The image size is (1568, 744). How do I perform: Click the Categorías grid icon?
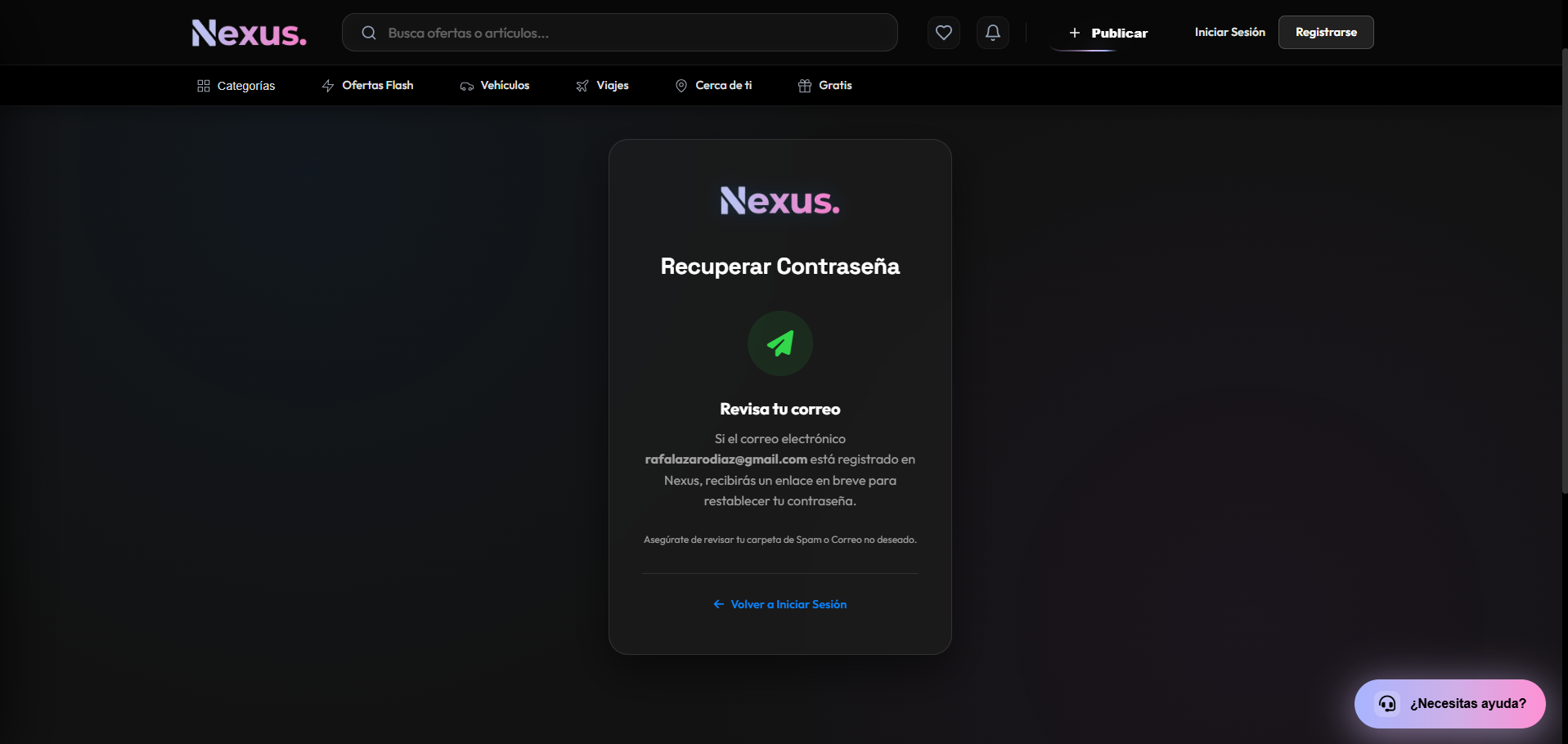pos(204,86)
